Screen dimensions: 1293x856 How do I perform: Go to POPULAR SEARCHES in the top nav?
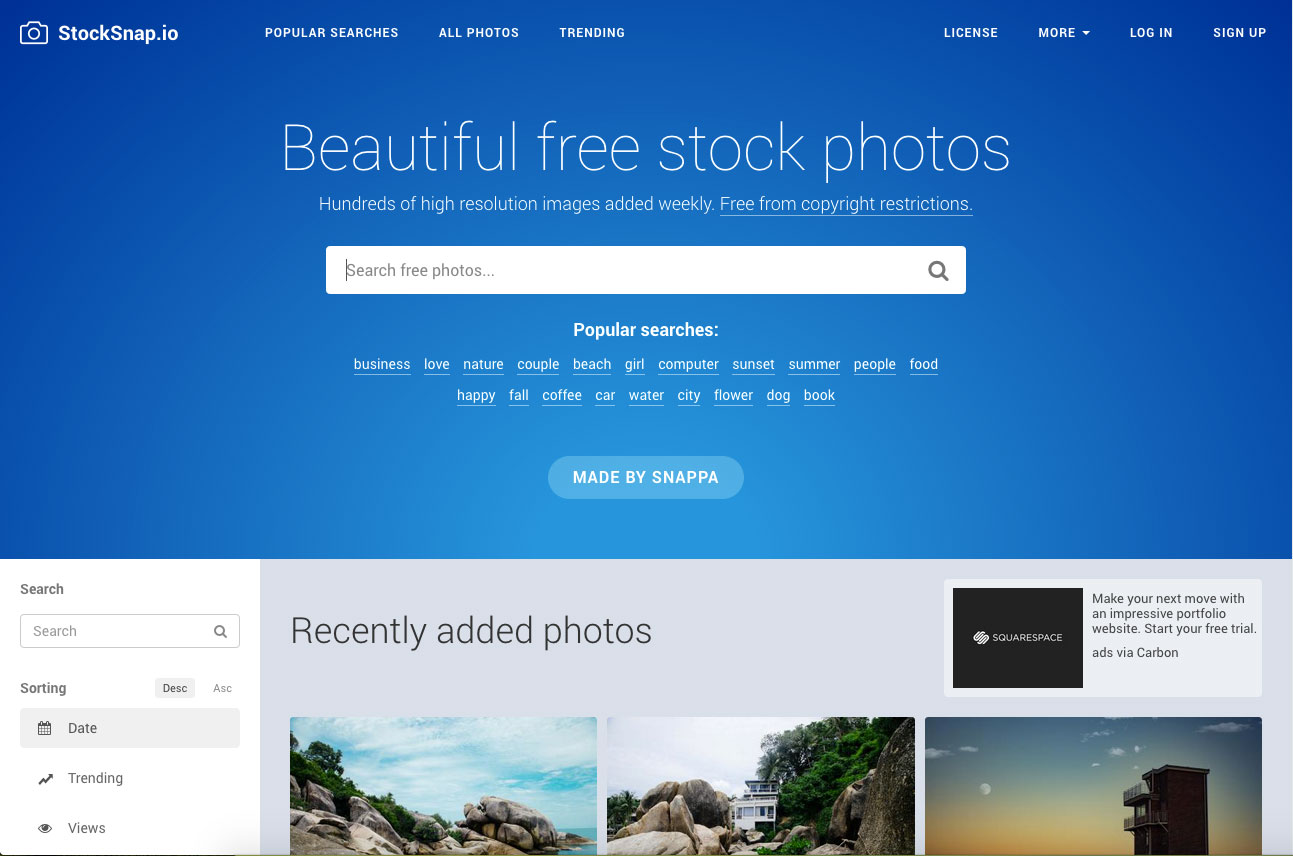coord(332,33)
